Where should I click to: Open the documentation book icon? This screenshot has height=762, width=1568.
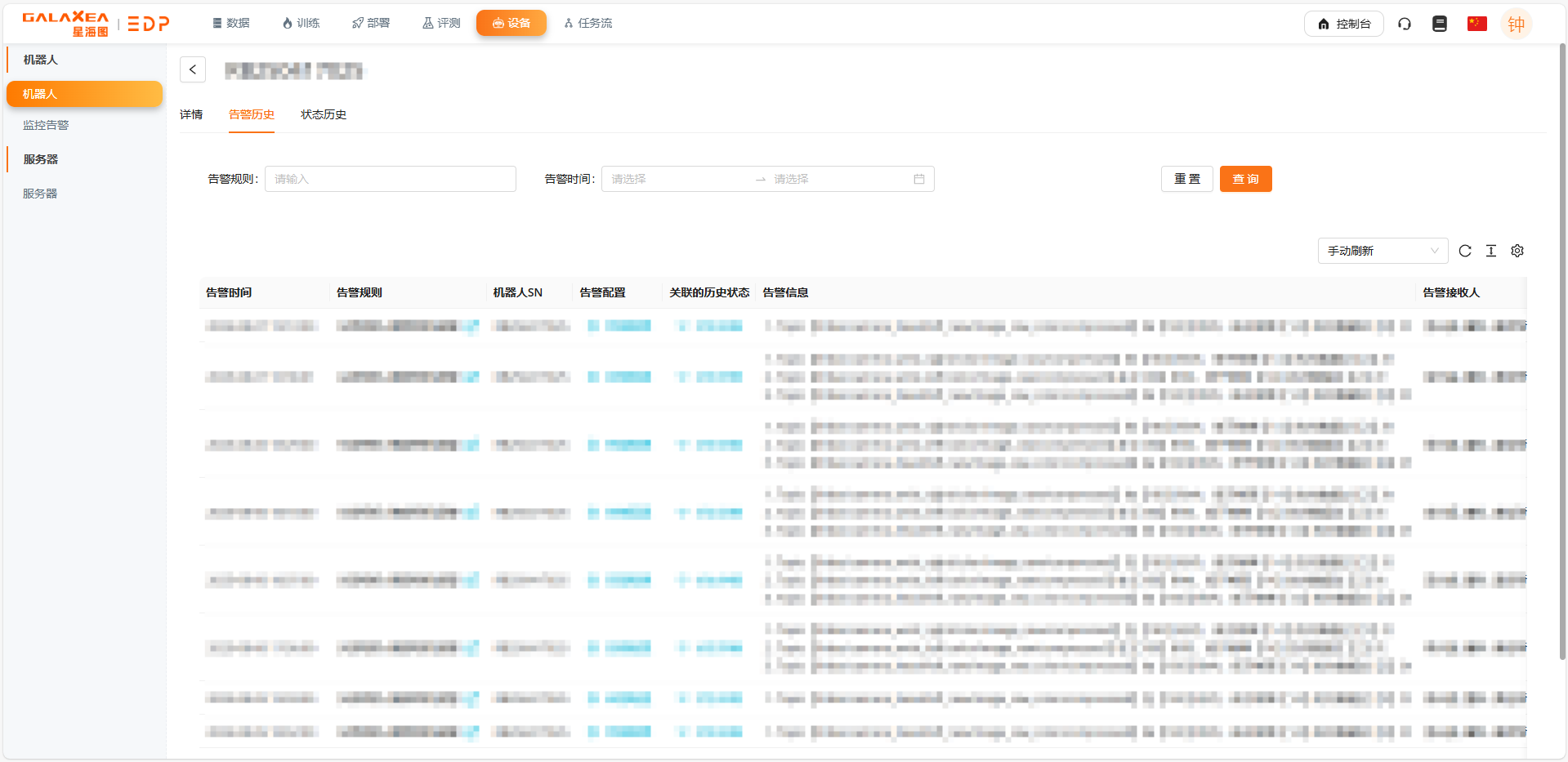coord(1440,24)
